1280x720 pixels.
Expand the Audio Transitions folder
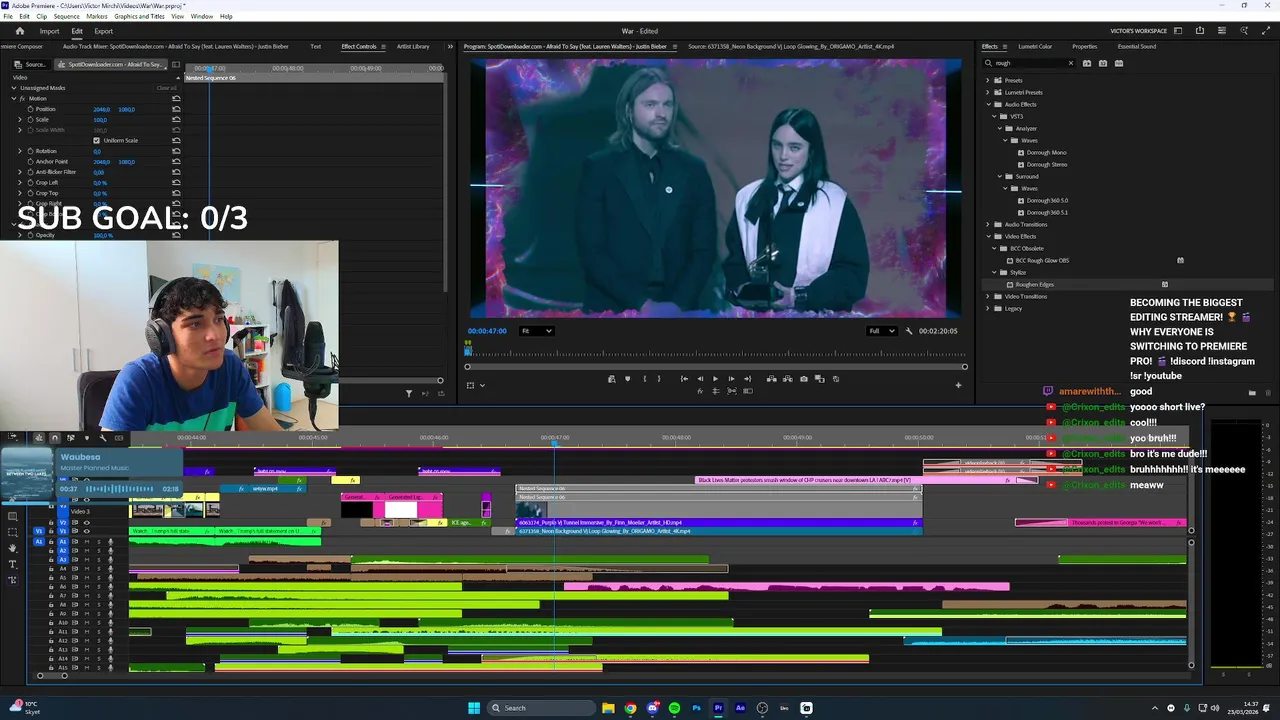click(x=988, y=224)
